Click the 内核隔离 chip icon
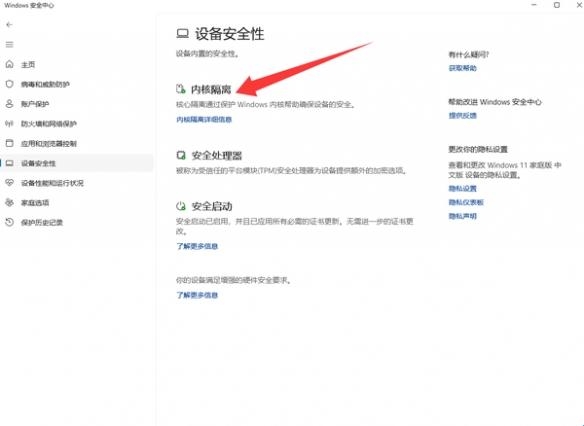The height and width of the screenshot is (426, 584). 181,89
